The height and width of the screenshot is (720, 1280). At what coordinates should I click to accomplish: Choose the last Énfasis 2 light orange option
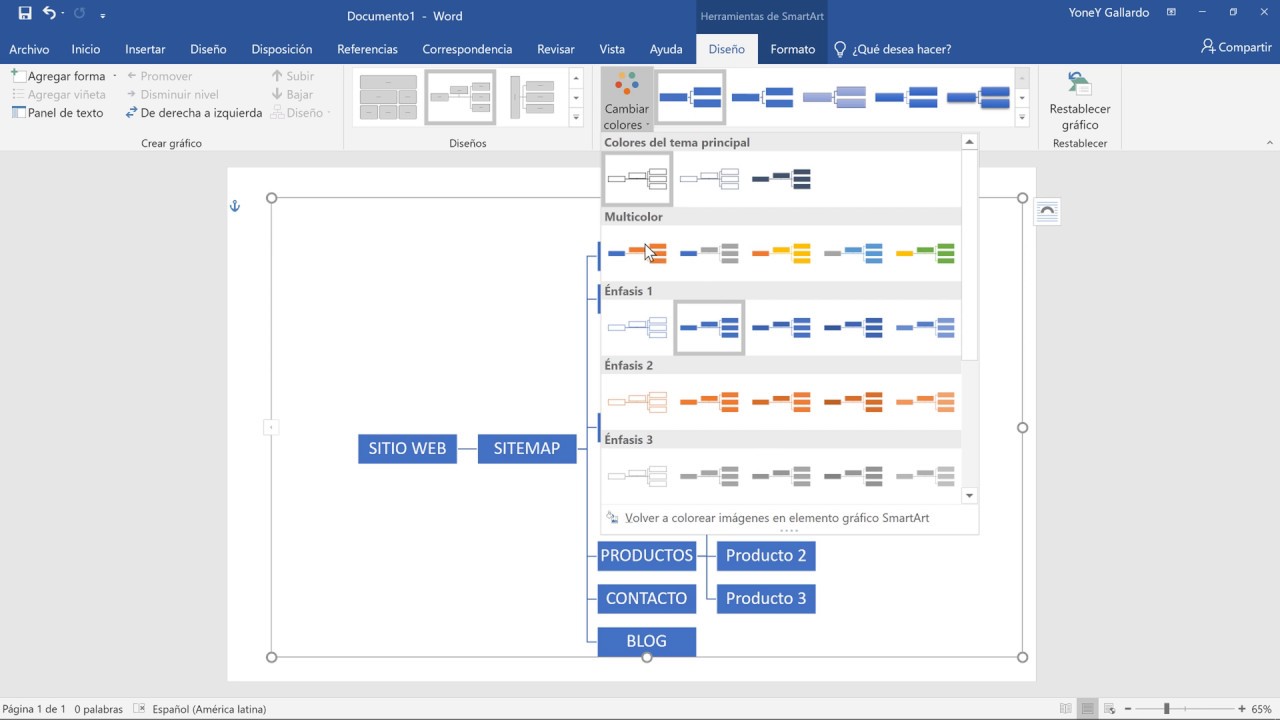point(925,401)
